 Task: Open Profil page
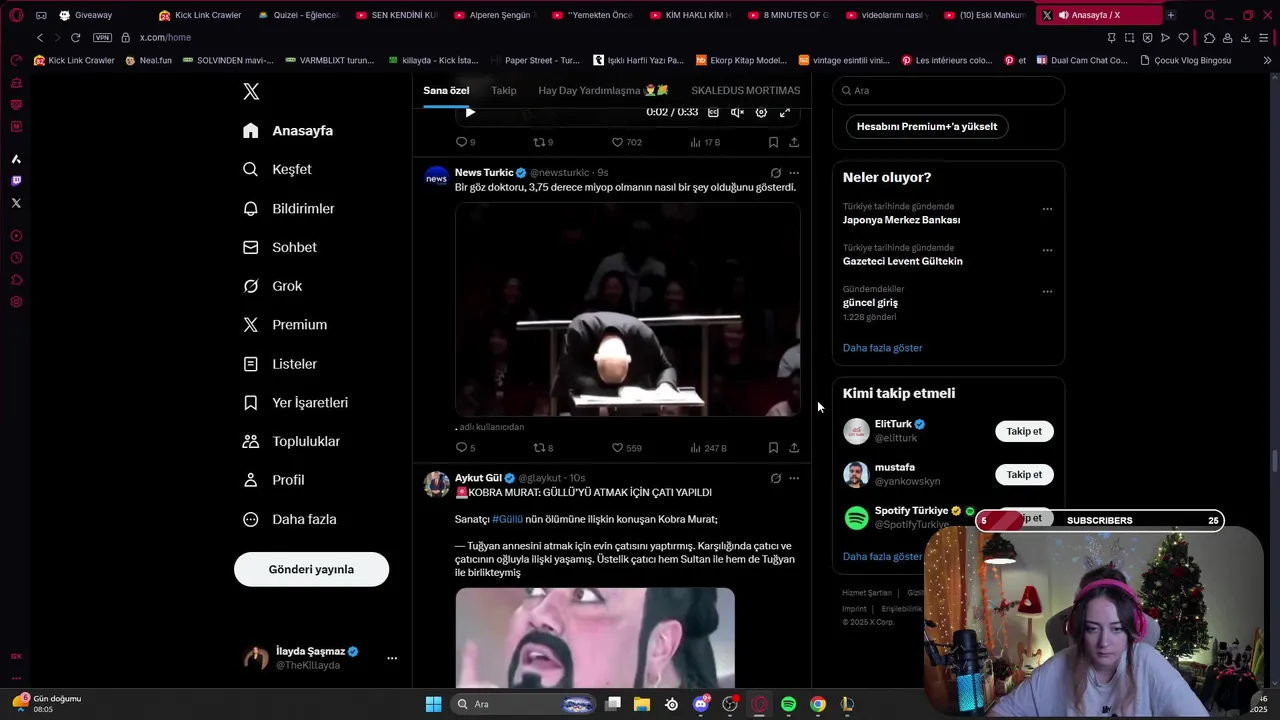[x=274, y=480]
